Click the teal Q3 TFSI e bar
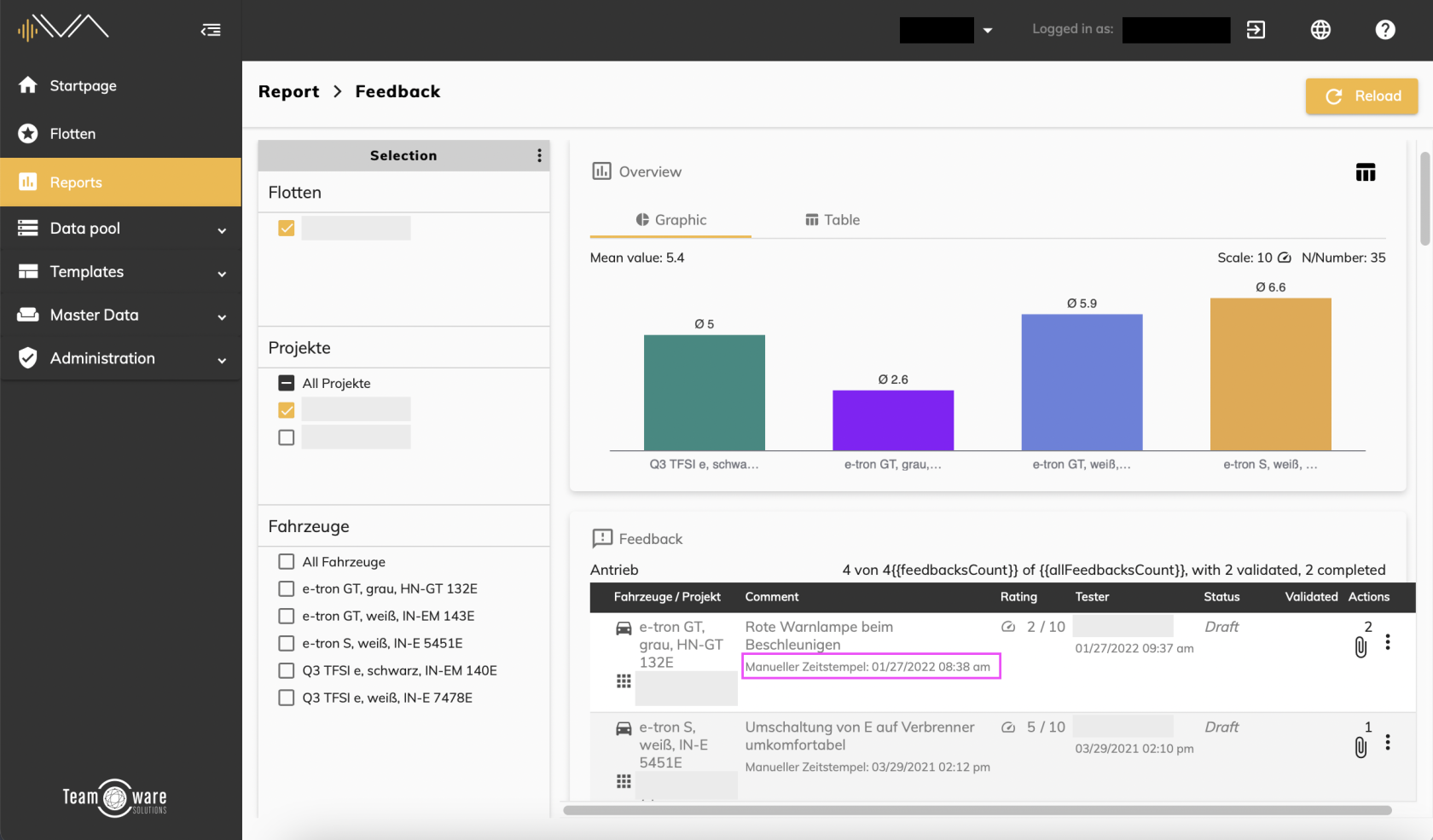This screenshot has width=1433, height=840. 705,392
